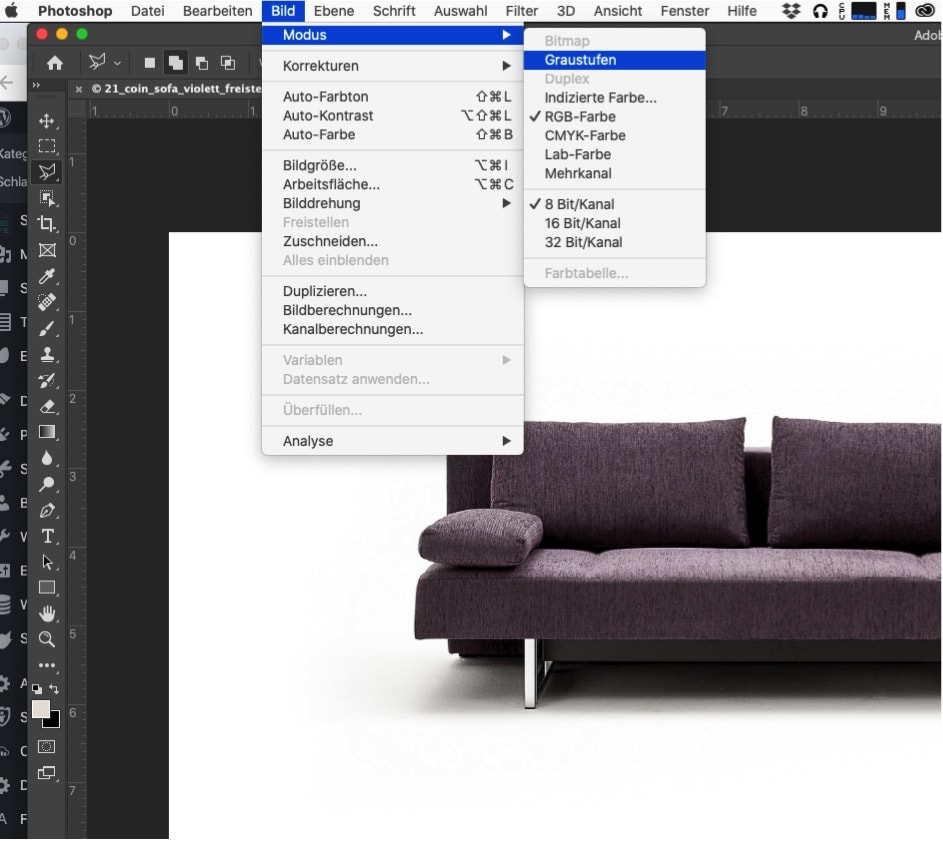Click the foreground color swatch
943x841 pixels.
pos(41,709)
